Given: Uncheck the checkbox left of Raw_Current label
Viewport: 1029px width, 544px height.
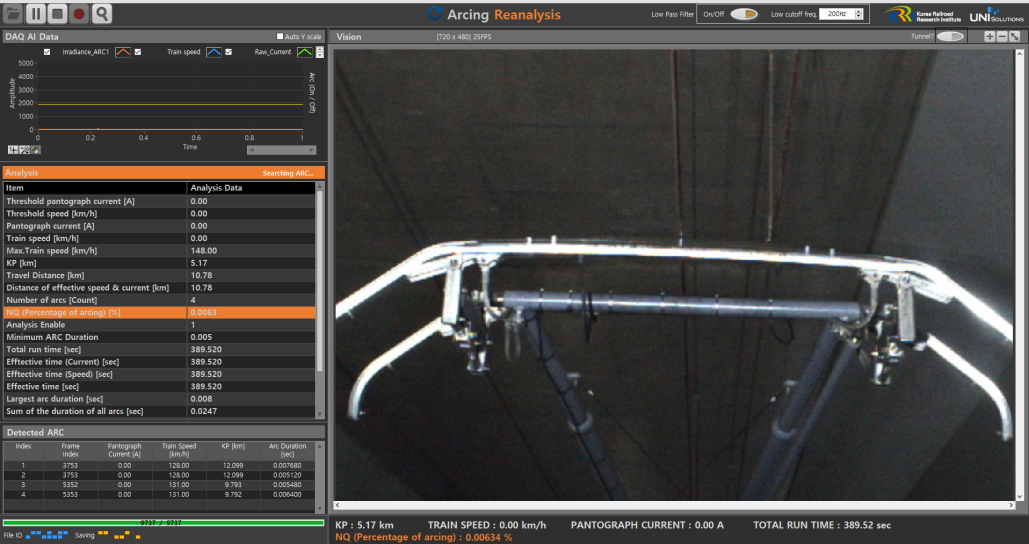Looking at the screenshot, I should coord(228,52).
